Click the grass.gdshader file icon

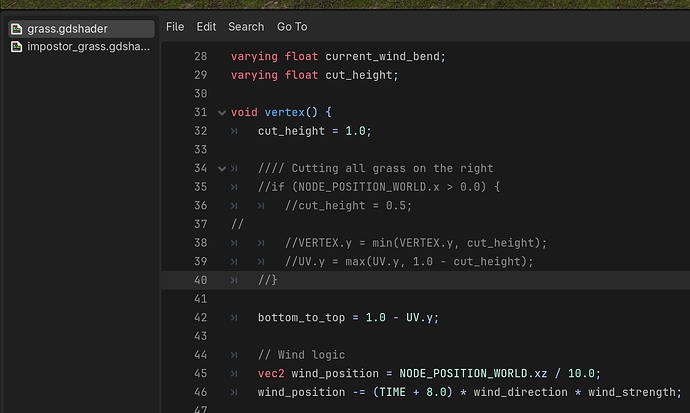17,29
